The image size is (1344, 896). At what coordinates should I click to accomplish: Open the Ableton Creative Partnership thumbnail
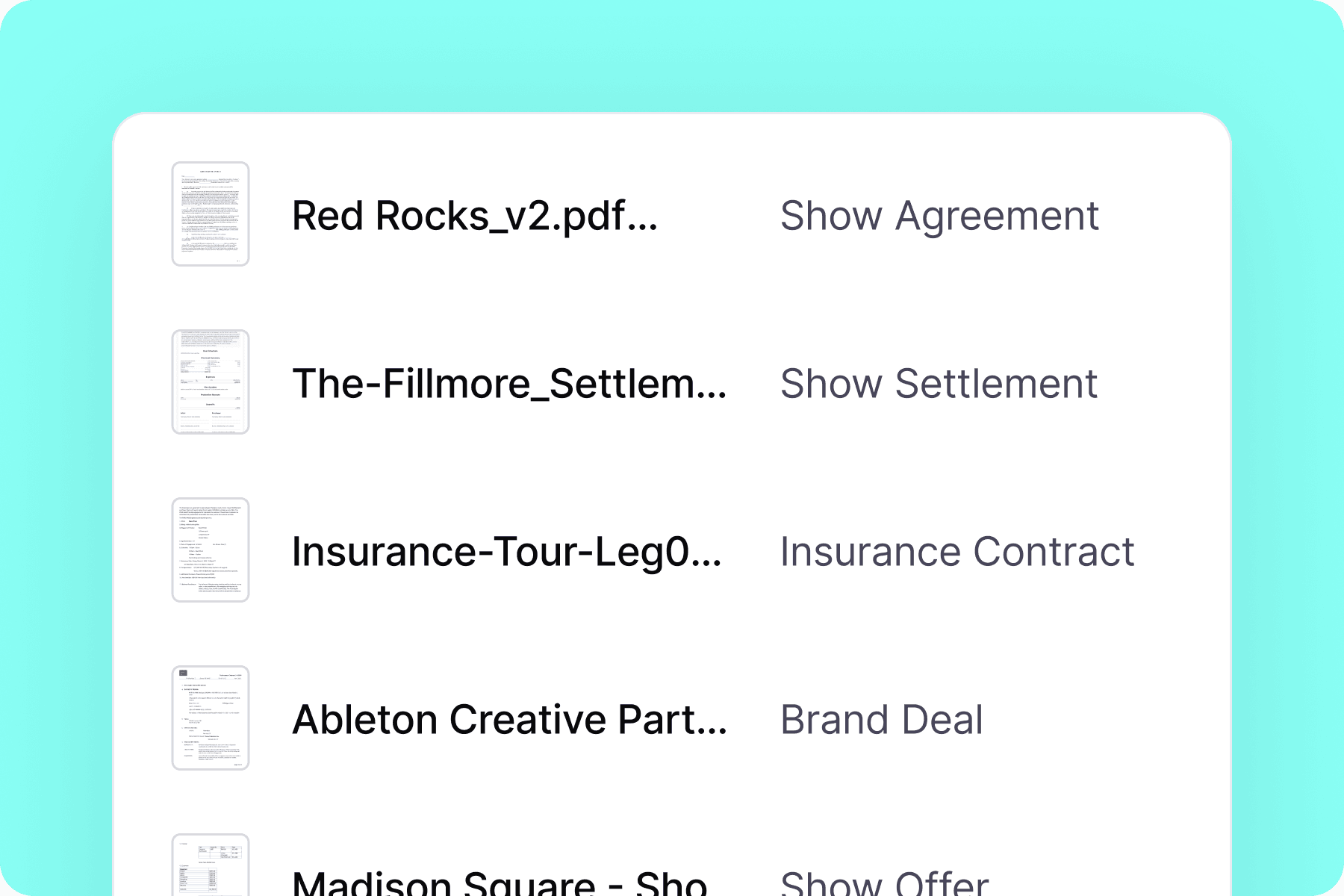(x=211, y=718)
